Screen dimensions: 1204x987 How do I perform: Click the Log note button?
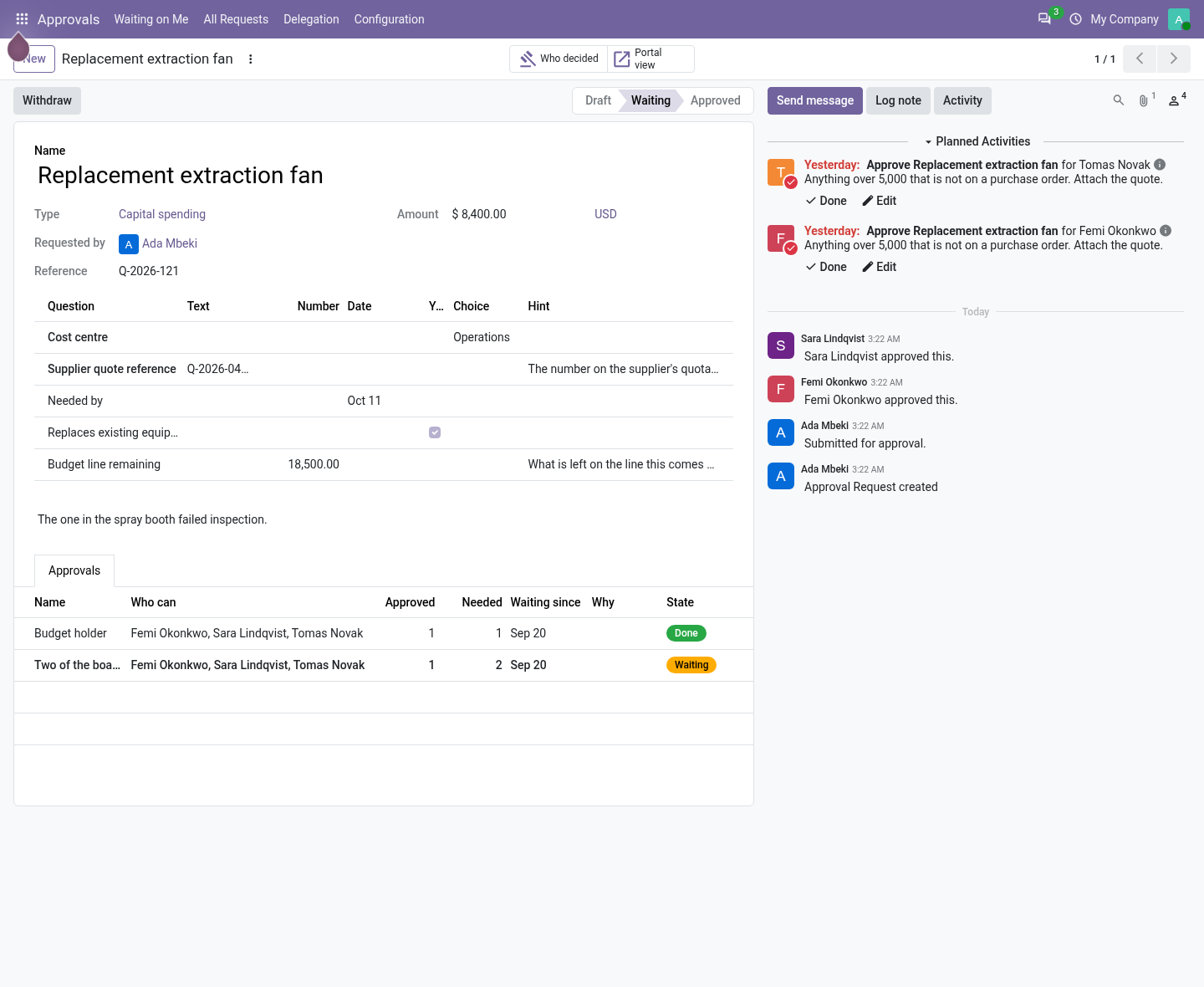898,100
